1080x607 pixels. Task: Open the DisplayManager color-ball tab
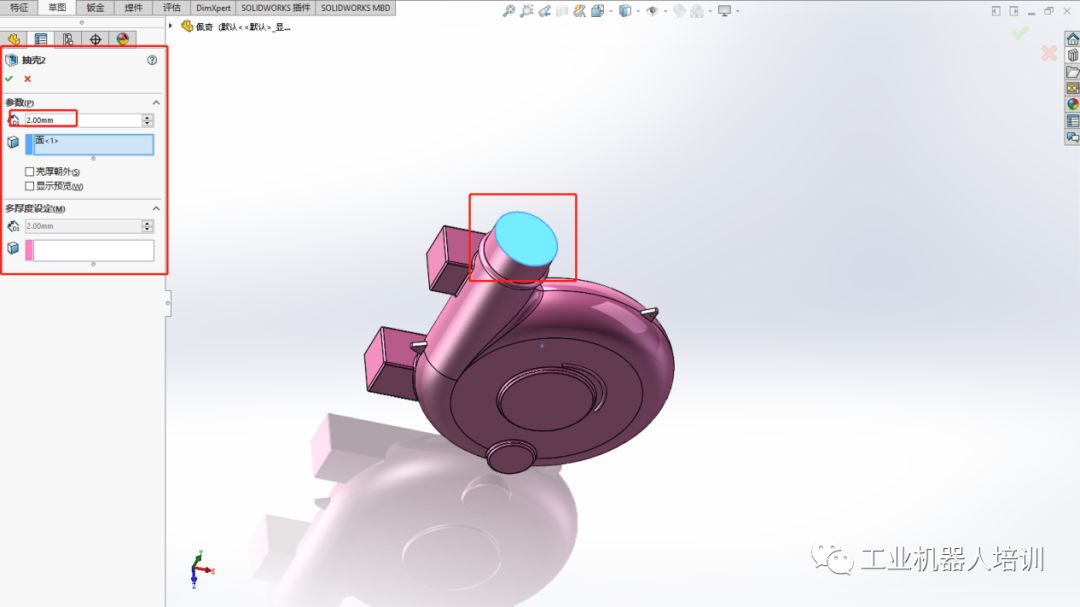(123, 39)
